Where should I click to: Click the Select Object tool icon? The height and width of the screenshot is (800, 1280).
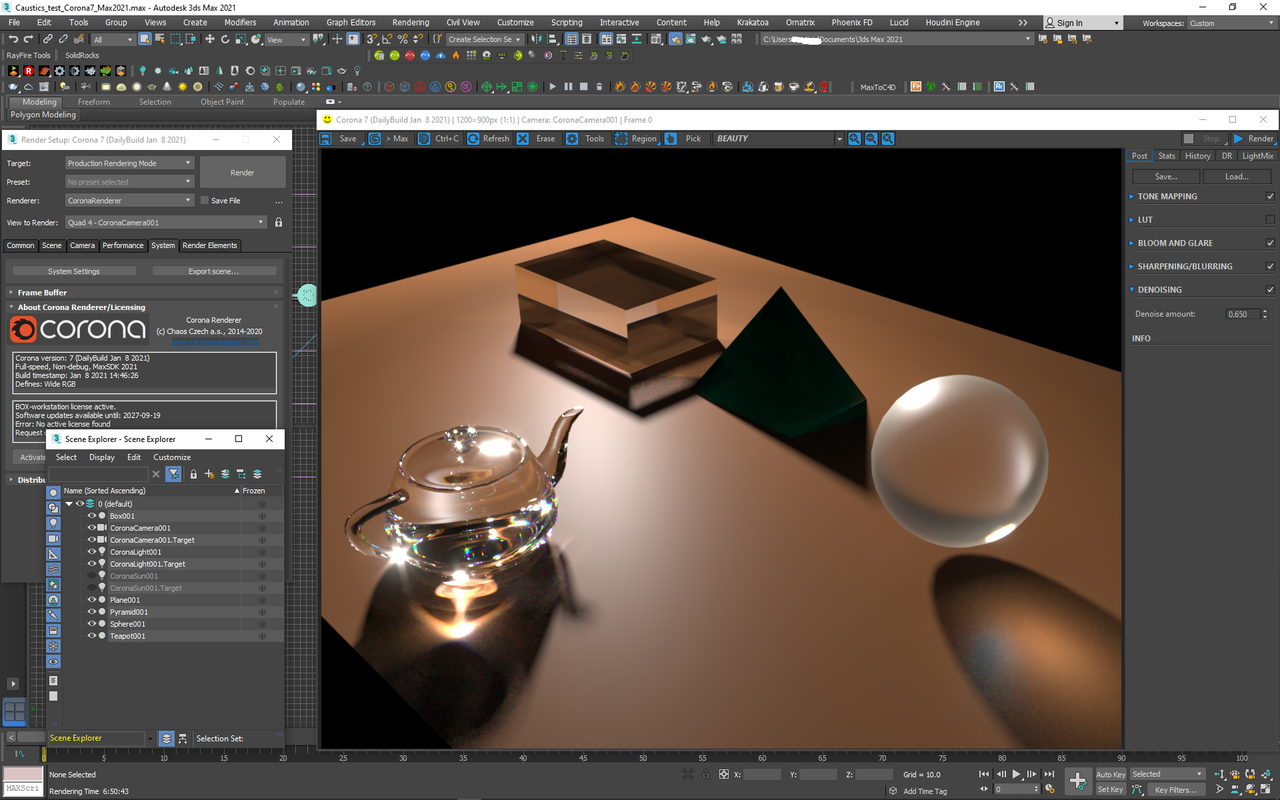tap(145, 39)
